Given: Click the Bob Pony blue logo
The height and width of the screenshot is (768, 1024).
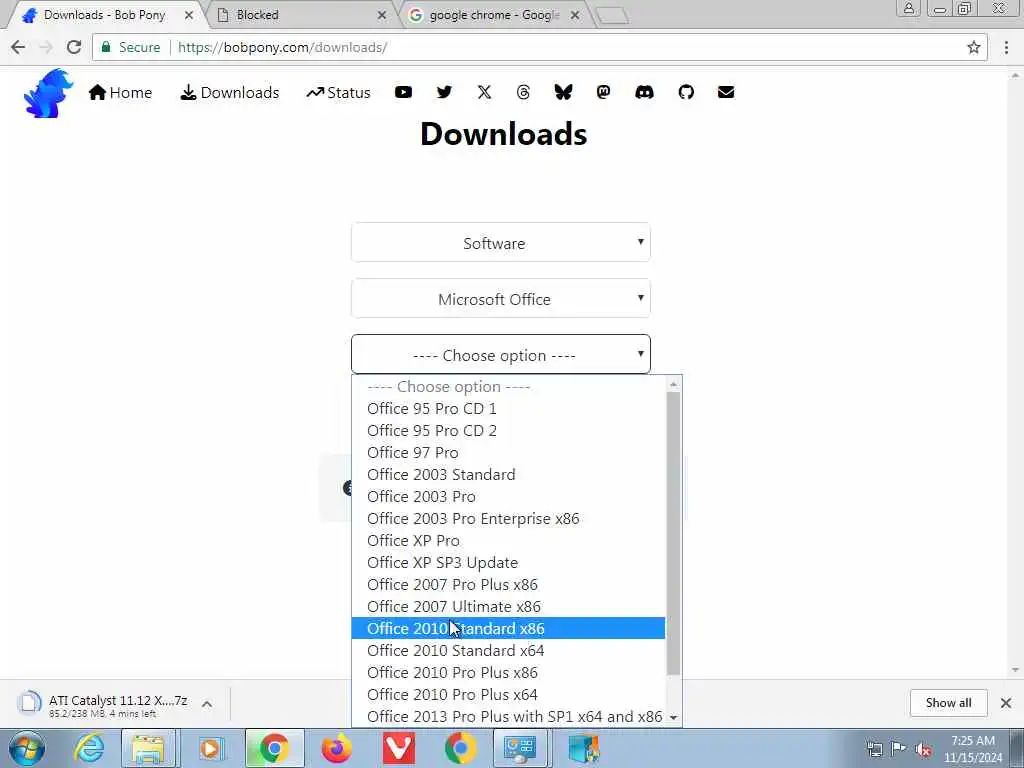Looking at the screenshot, I should coord(48,93).
